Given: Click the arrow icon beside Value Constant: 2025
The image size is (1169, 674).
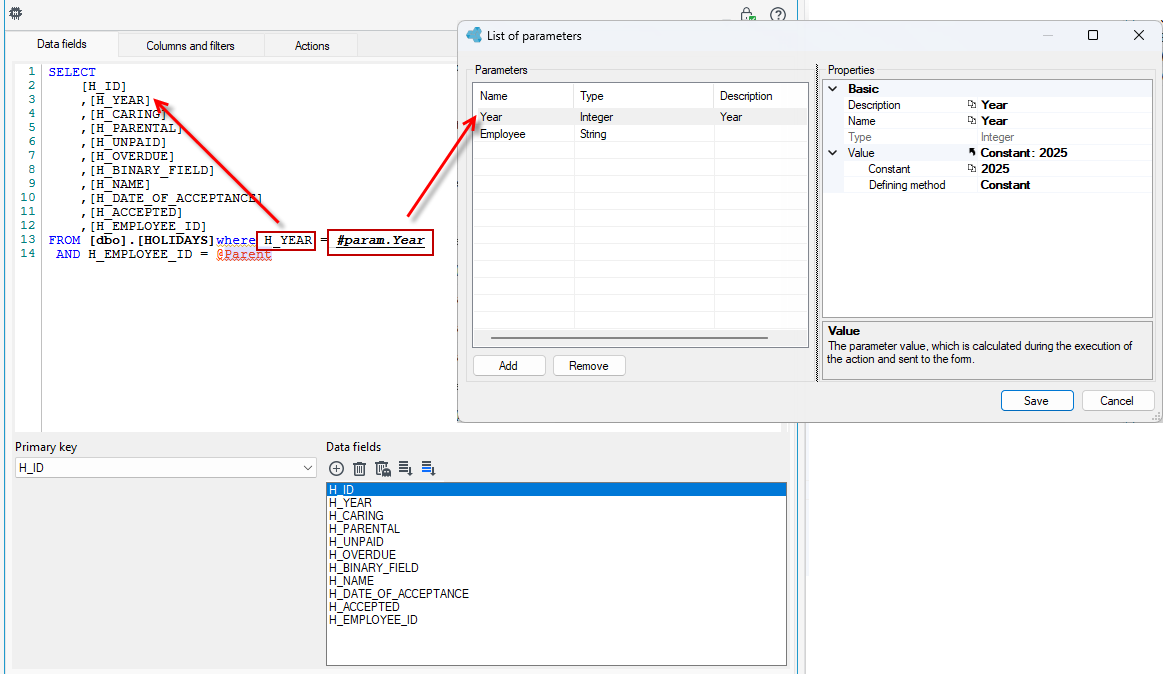Looking at the screenshot, I should pos(971,152).
